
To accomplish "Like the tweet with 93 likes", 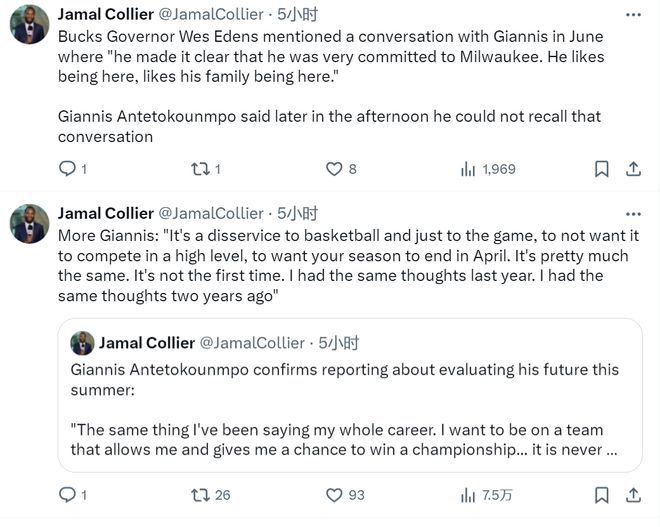I will coord(335,495).
